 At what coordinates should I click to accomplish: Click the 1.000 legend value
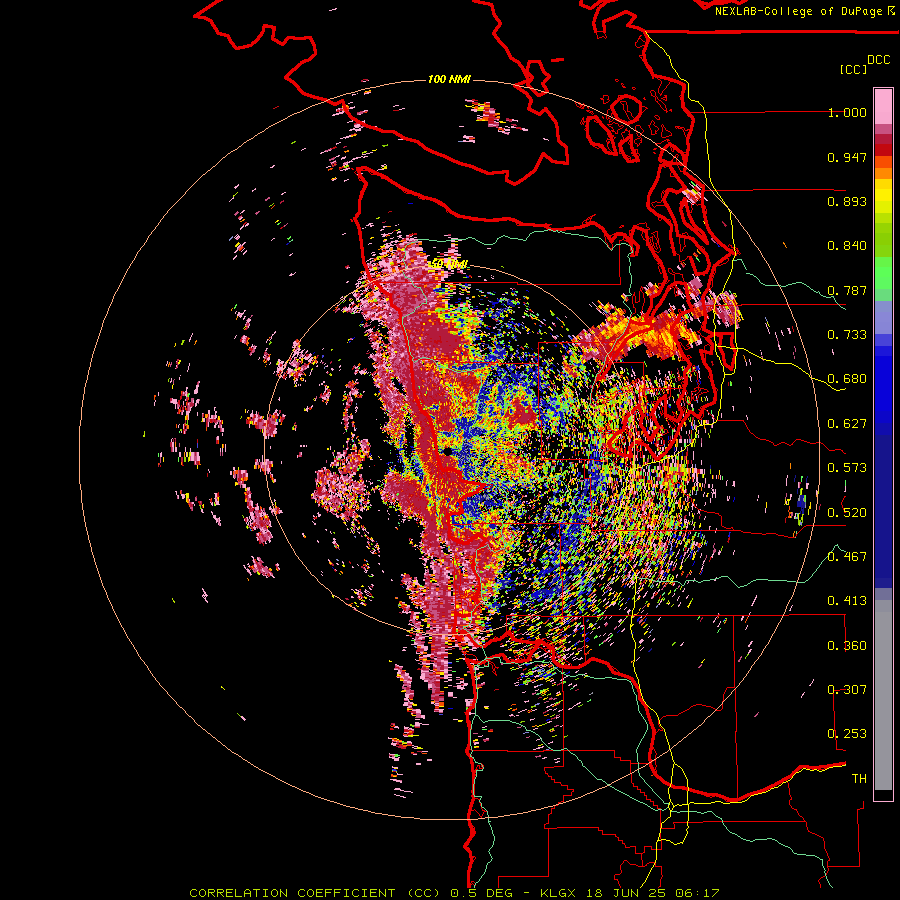click(x=847, y=112)
